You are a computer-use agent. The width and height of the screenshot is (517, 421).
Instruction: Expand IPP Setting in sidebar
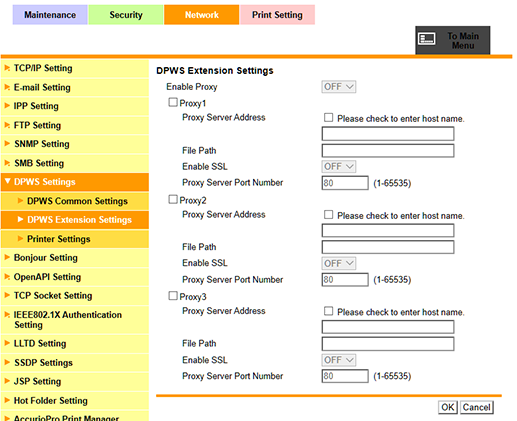(75, 106)
